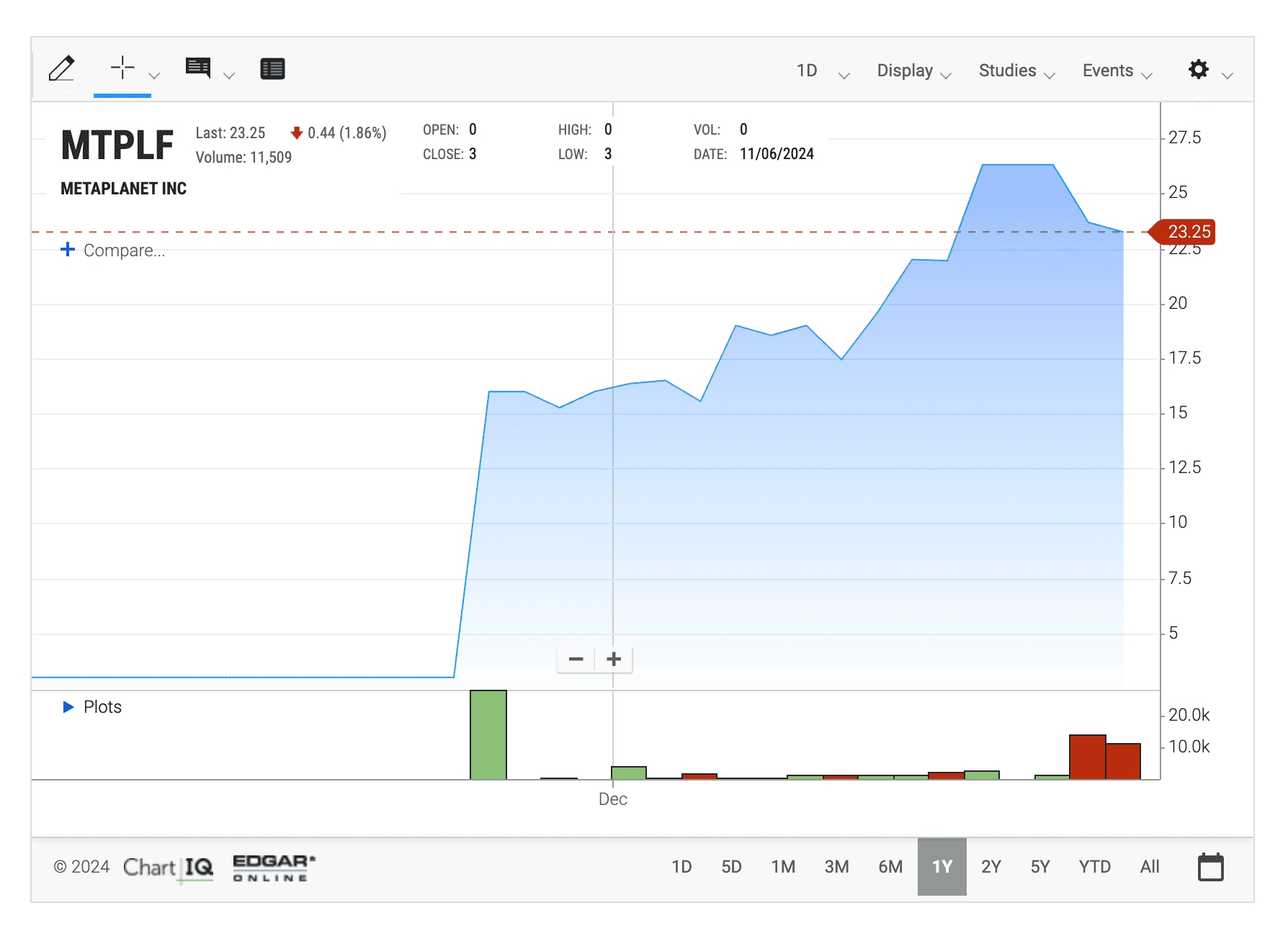Screen dimensions: 1288x936
Task: Open the annotation comment tool
Action: click(x=198, y=68)
